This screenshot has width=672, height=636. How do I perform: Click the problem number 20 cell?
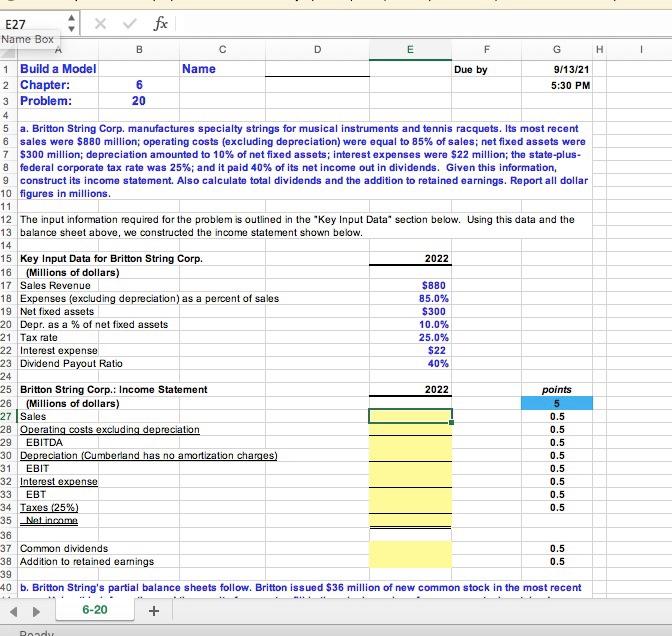pos(138,101)
